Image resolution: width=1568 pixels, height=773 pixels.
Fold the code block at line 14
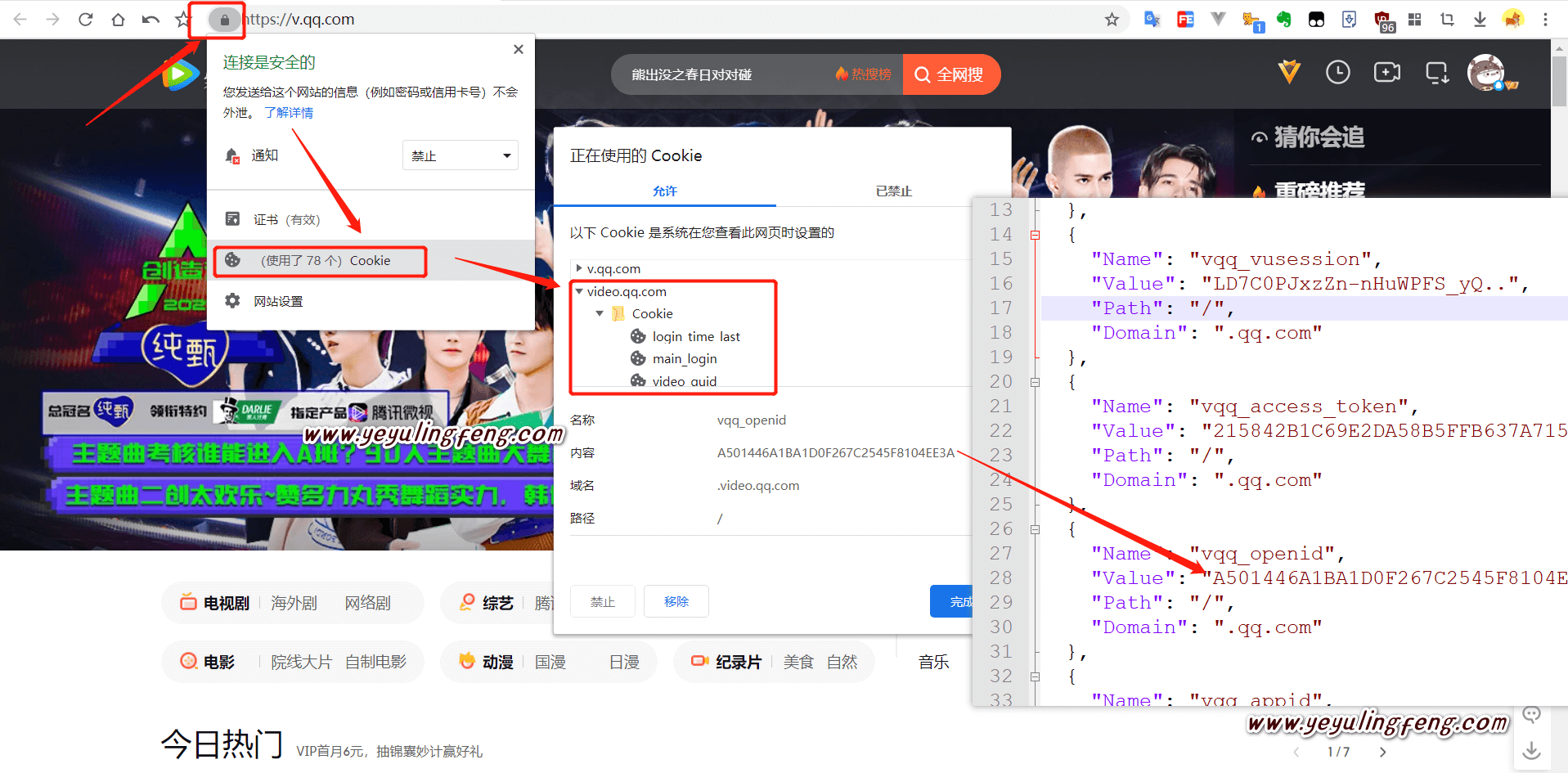(1035, 235)
